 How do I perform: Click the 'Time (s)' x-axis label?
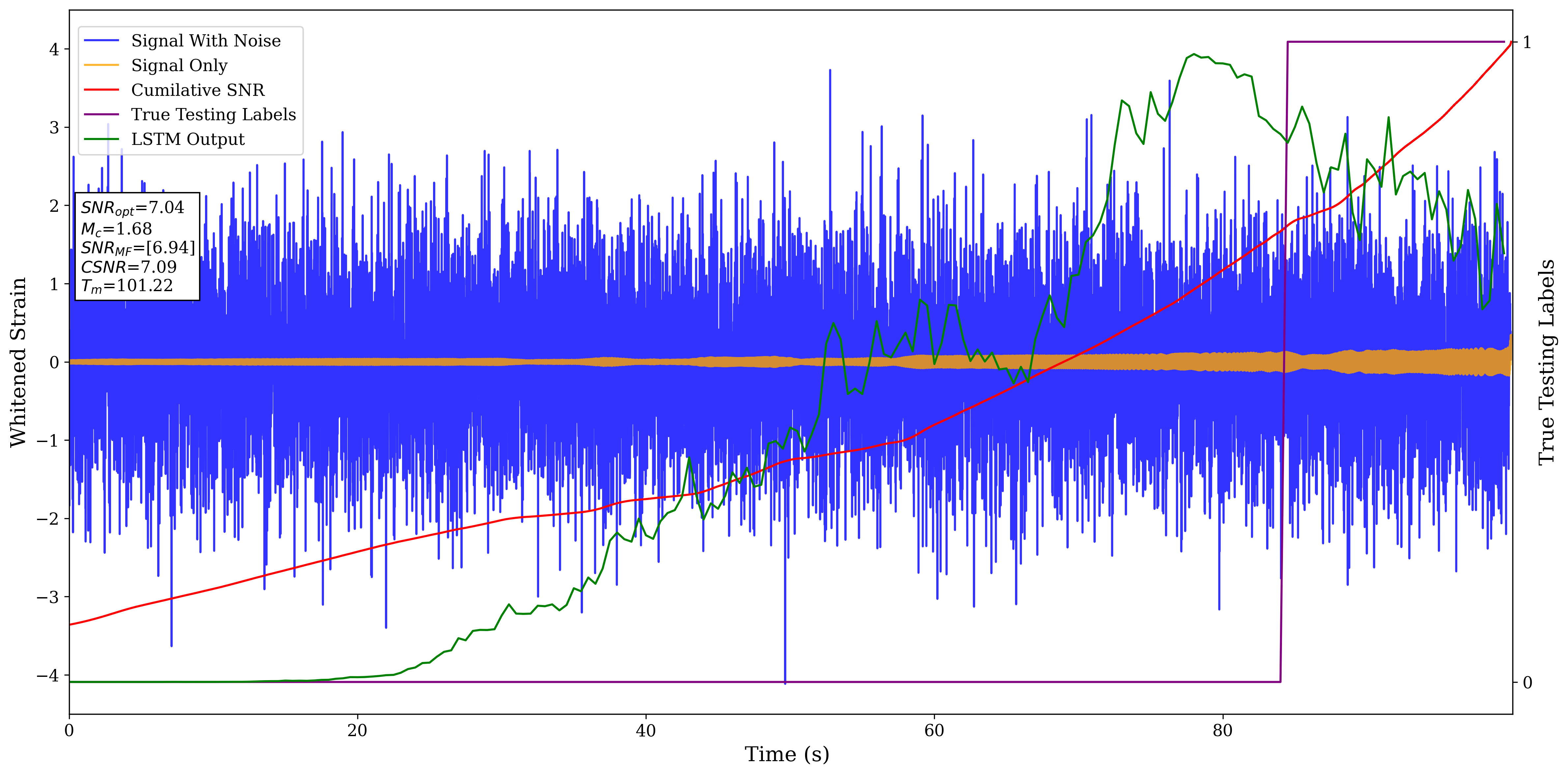coord(786,754)
